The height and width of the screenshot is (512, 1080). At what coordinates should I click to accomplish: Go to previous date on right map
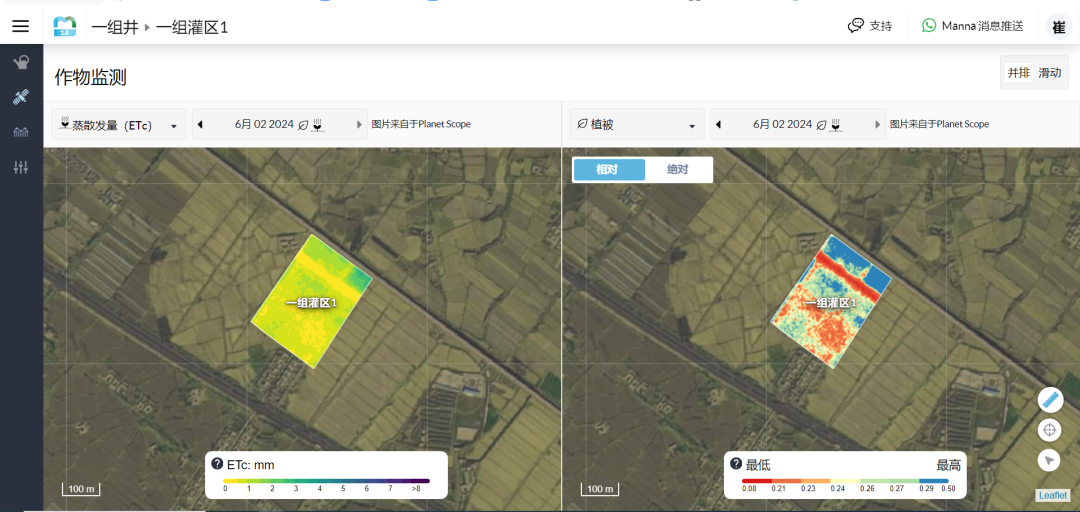[719, 125]
